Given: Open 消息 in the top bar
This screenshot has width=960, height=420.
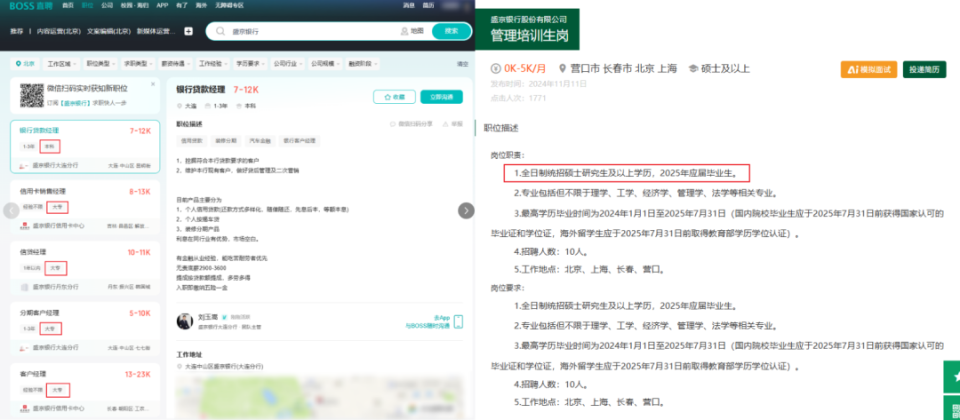Looking at the screenshot, I should [x=409, y=6].
